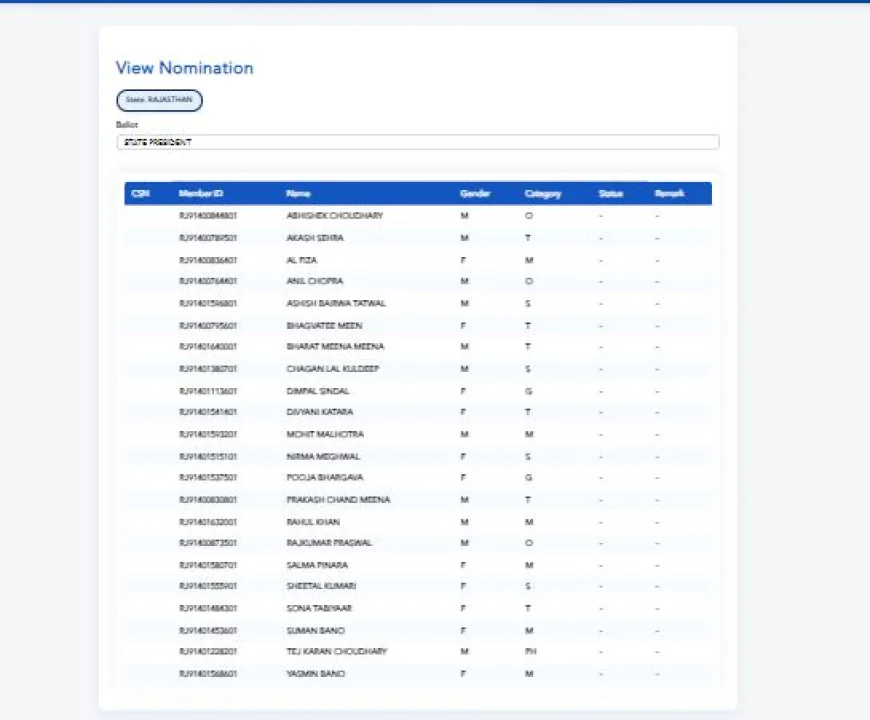Click the MemberID column header
This screenshot has height=720, width=870.
pyautogui.click(x=200, y=194)
